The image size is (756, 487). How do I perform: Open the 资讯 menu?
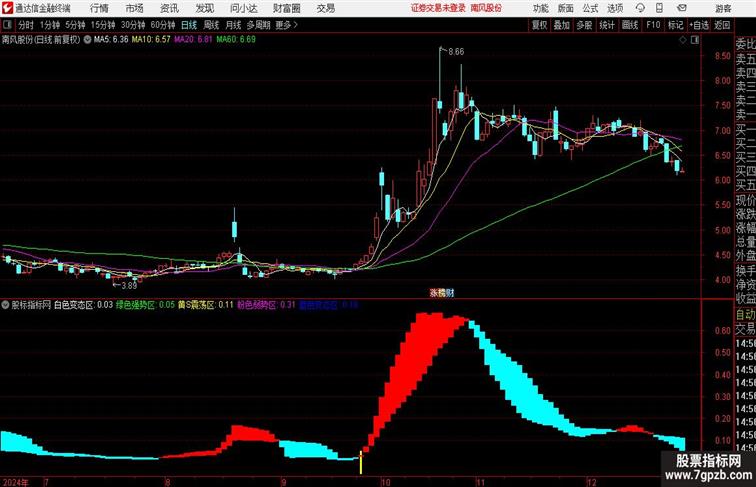[169, 8]
